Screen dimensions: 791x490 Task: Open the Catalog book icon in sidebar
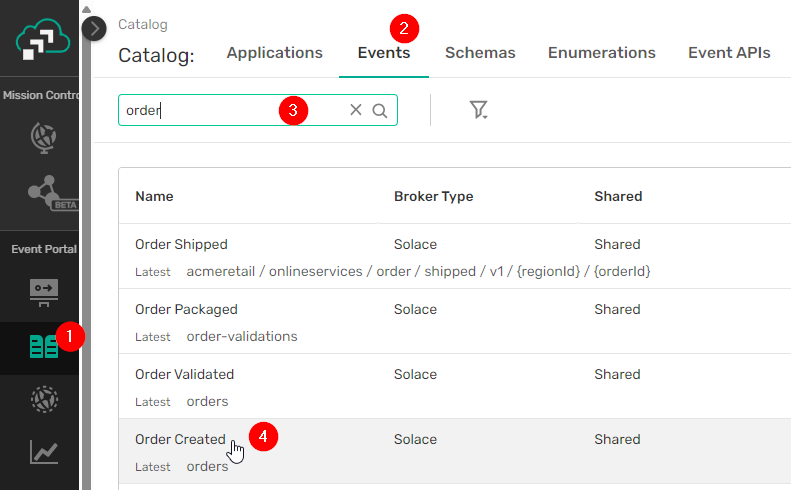click(x=44, y=347)
